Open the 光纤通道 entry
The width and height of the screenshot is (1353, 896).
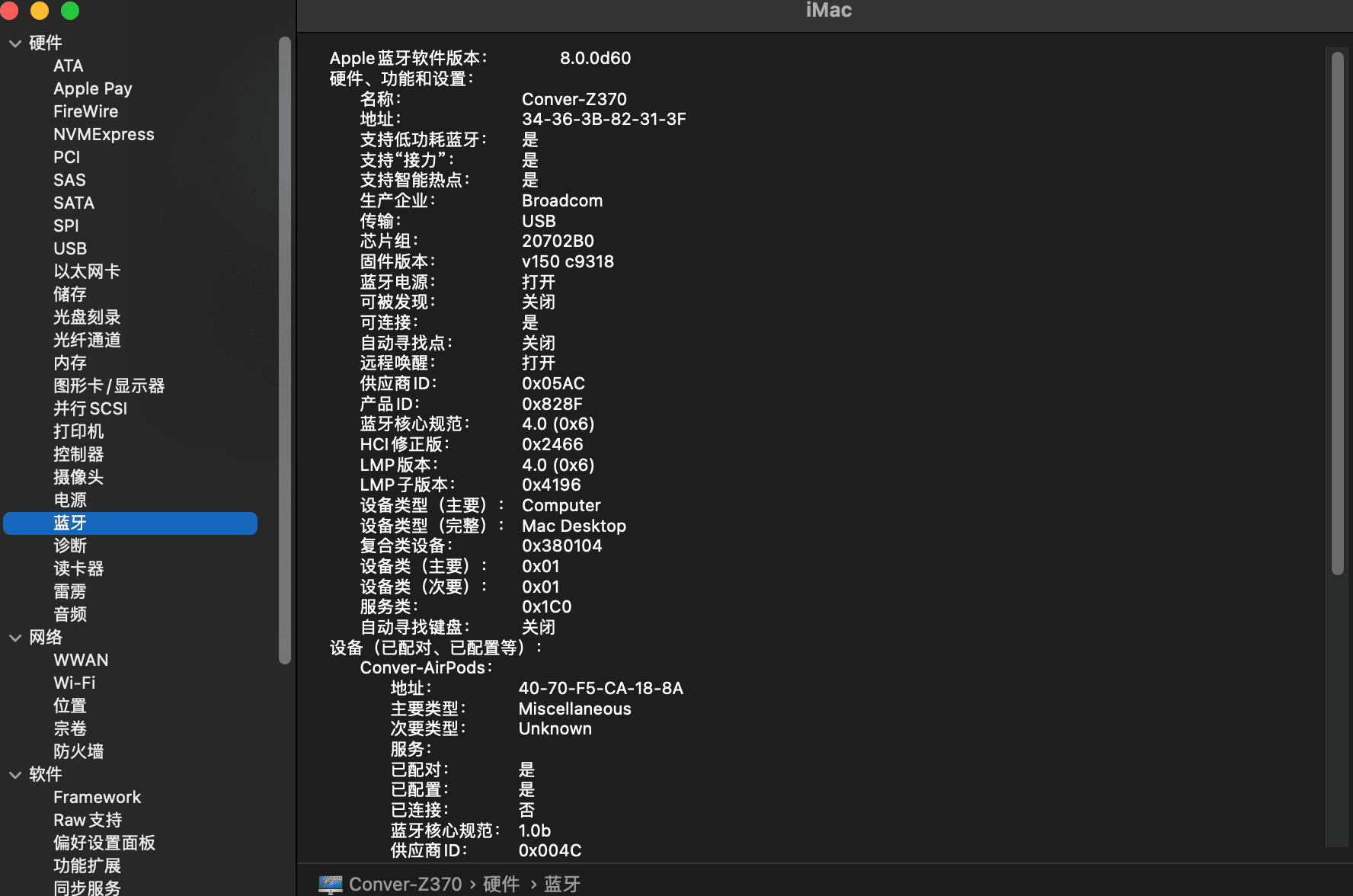coord(87,341)
